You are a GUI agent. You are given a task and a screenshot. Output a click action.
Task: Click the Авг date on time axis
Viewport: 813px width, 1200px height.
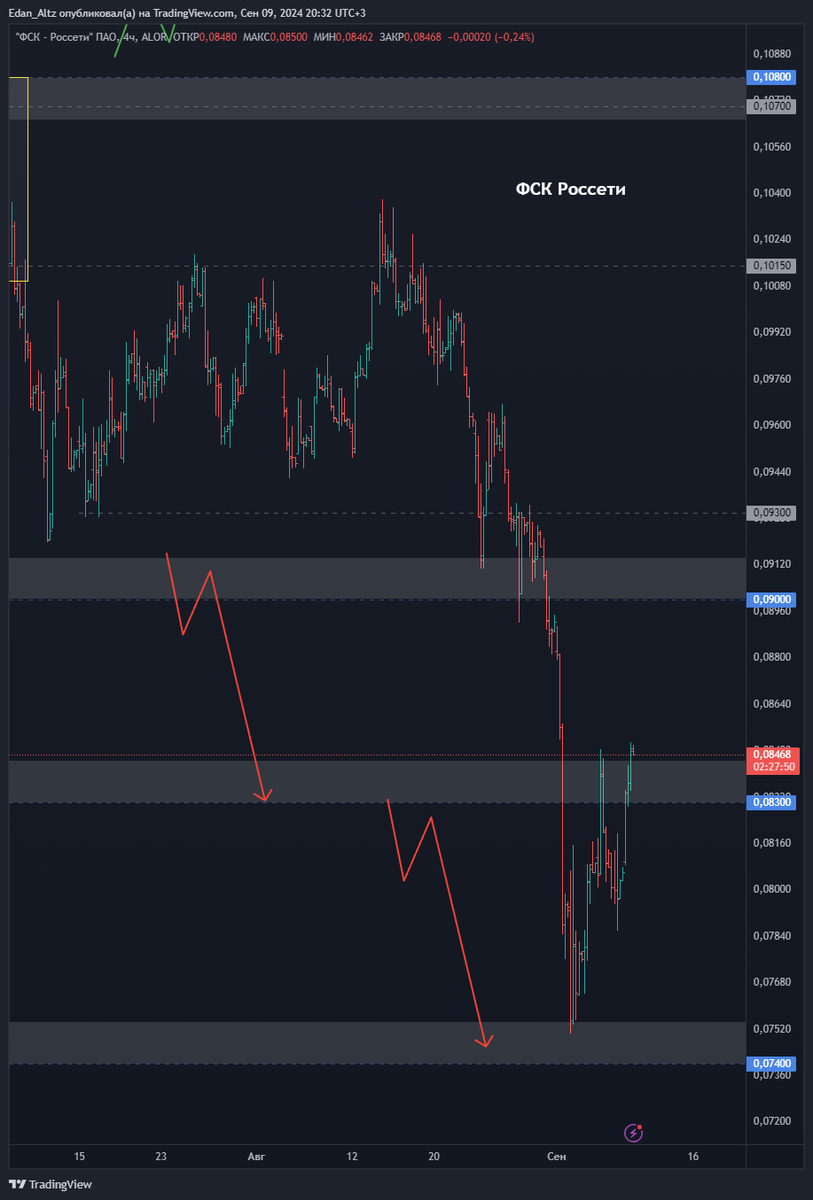point(257,1156)
